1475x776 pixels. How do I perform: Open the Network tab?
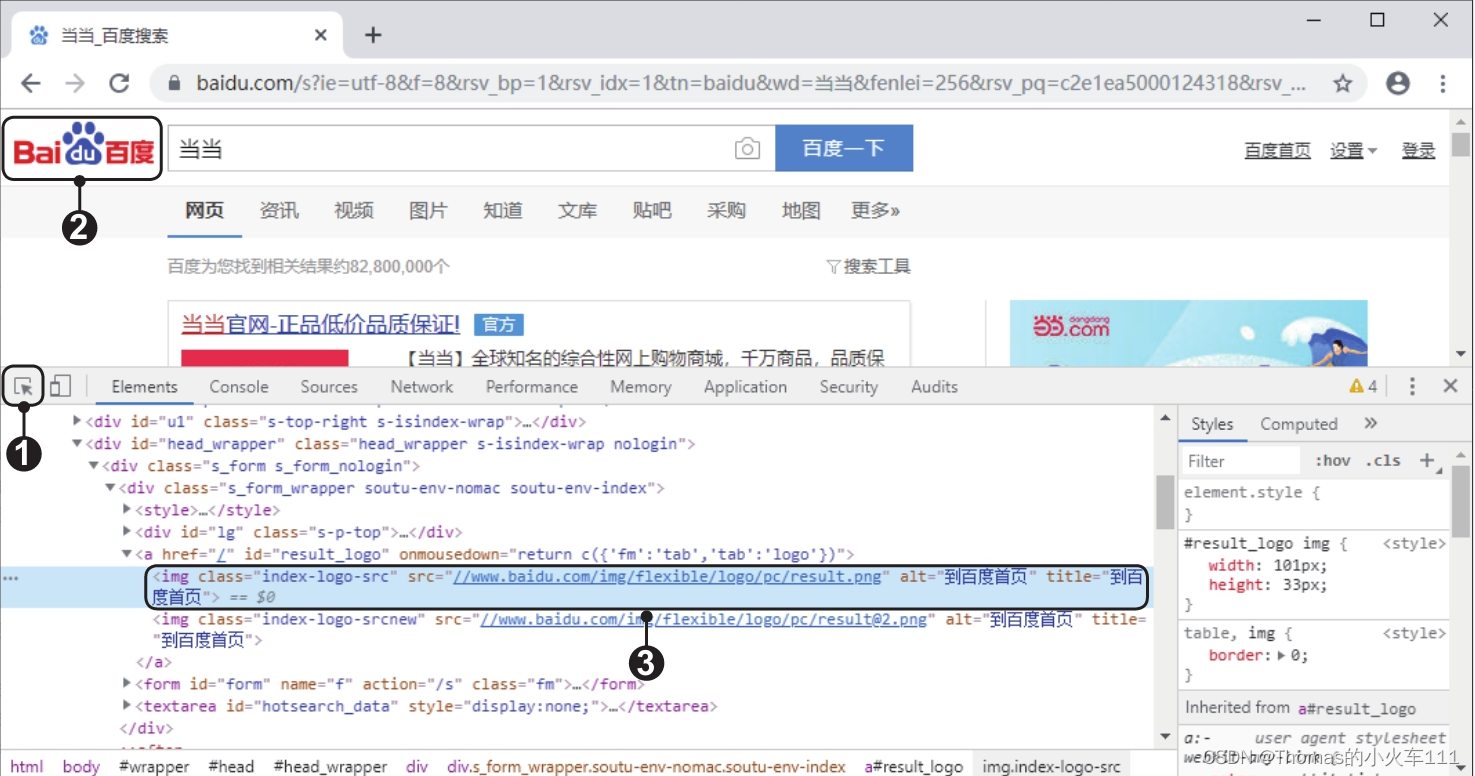422,386
